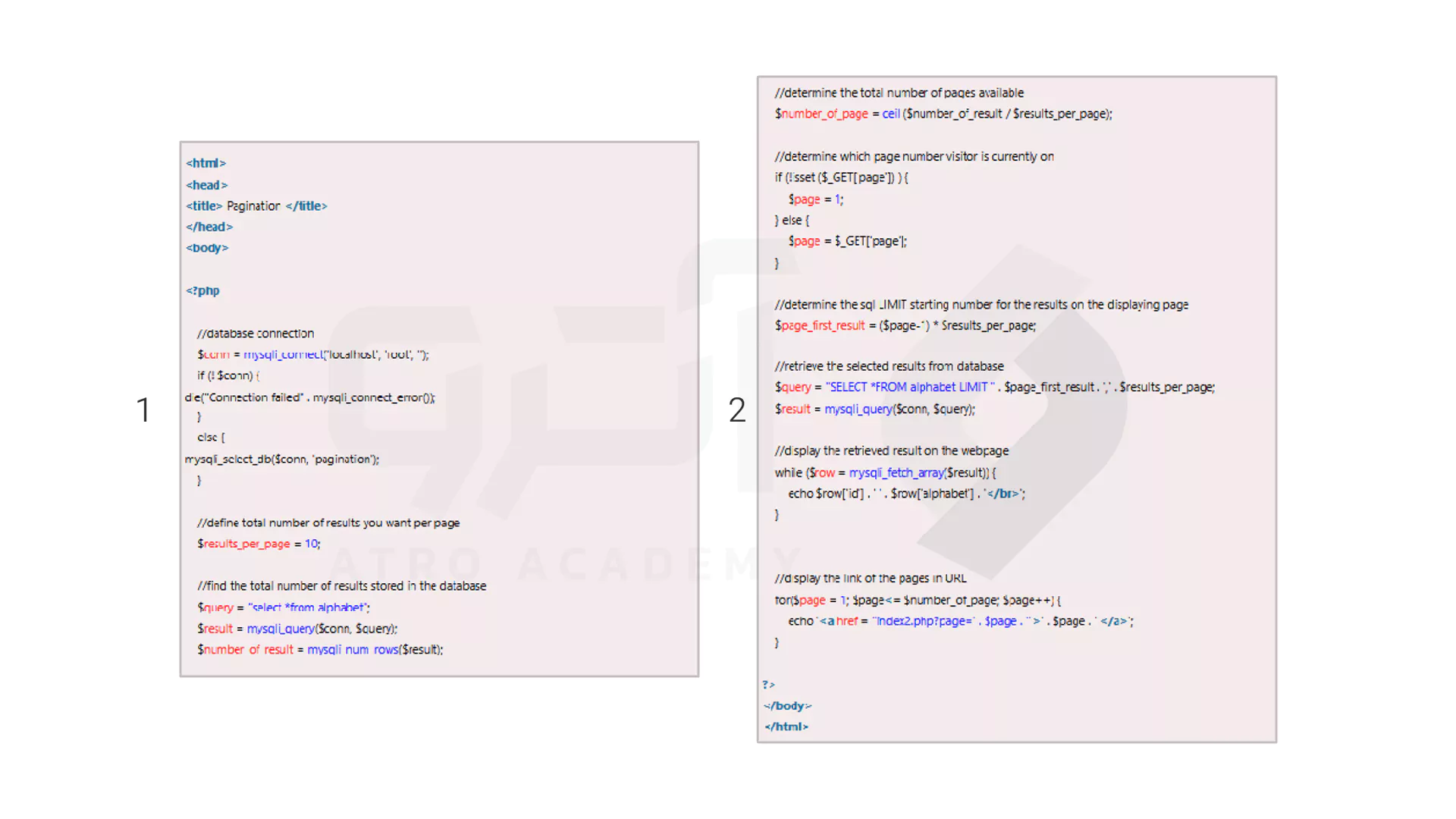Click the while ($row = mysqli_fetch_array line

[885, 472]
